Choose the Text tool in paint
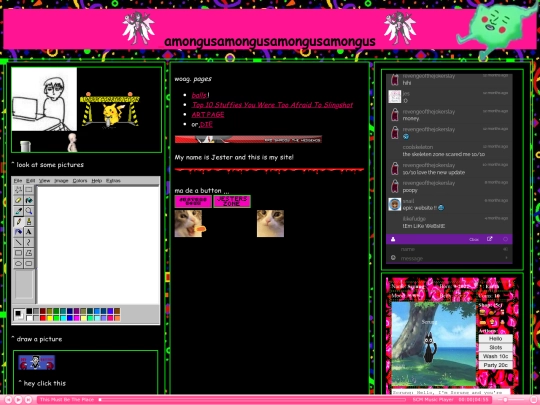The image size is (540, 405). click(x=29, y=232)
